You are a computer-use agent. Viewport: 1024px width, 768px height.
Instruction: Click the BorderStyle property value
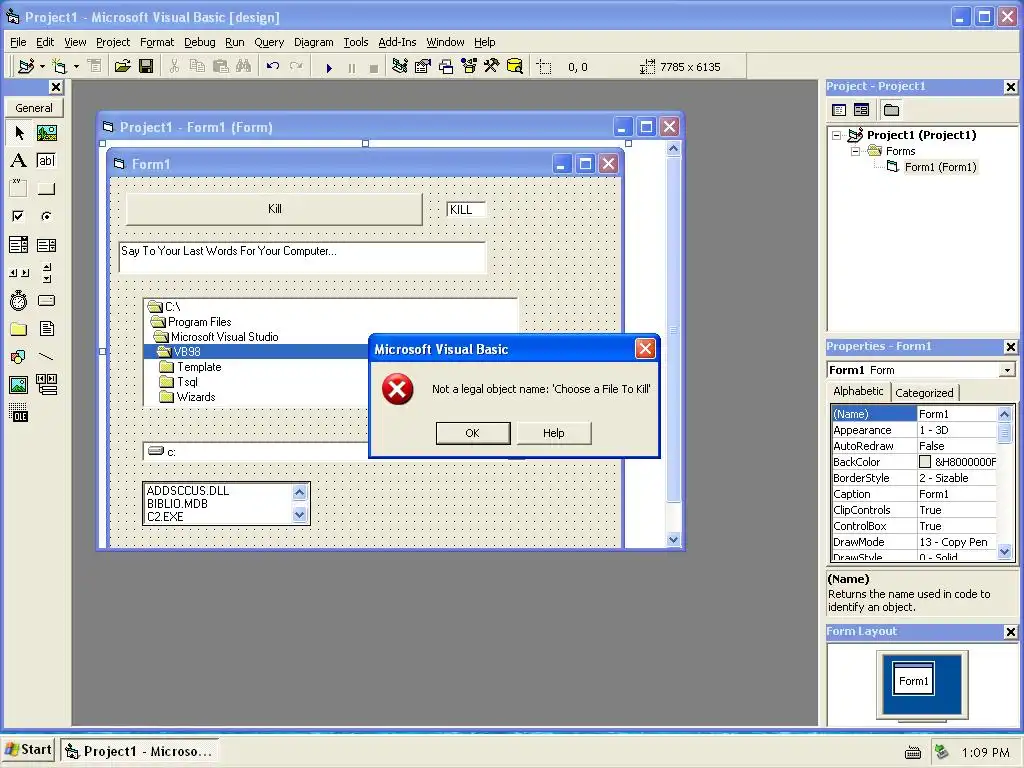pyautogui.click(x=957, y=478)
